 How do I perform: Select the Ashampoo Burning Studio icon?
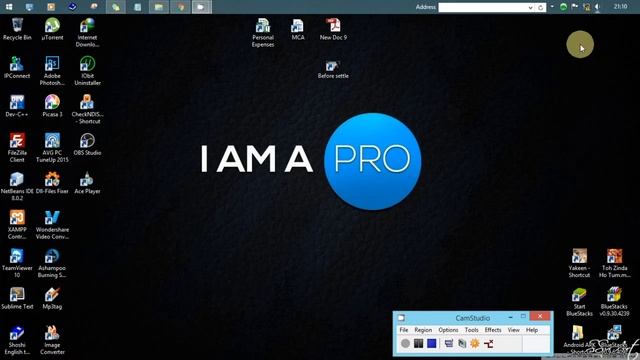click(x=52, y=263)
